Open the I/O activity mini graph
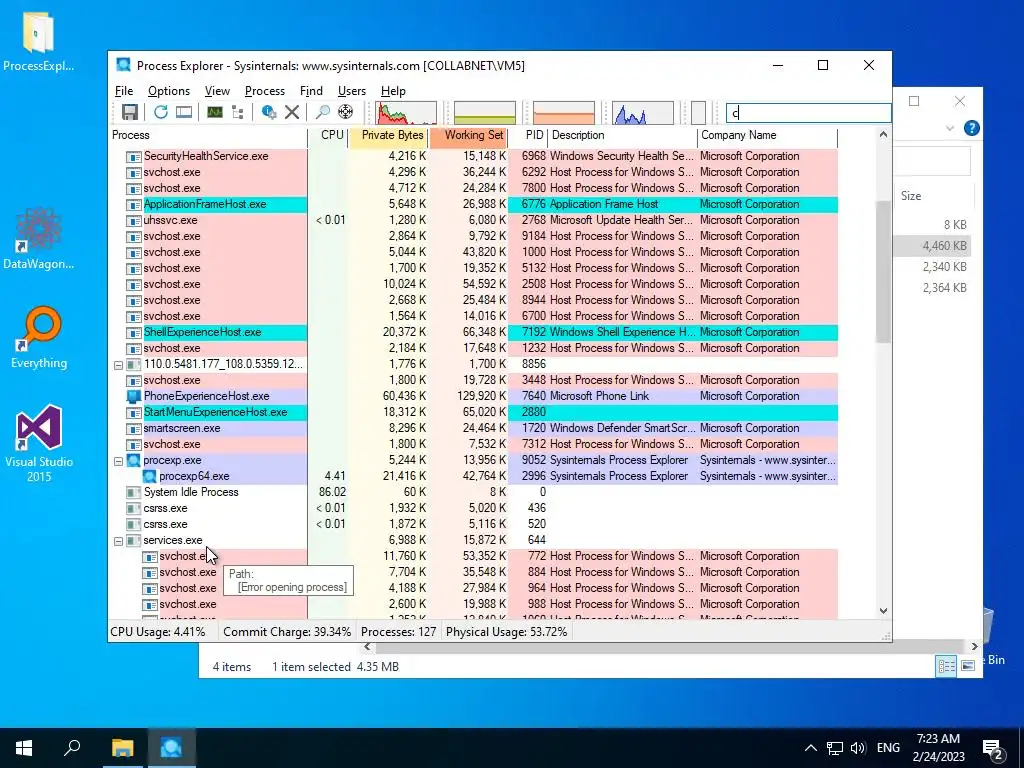This screenshot has height=768, width=1024. click(643, 112)
